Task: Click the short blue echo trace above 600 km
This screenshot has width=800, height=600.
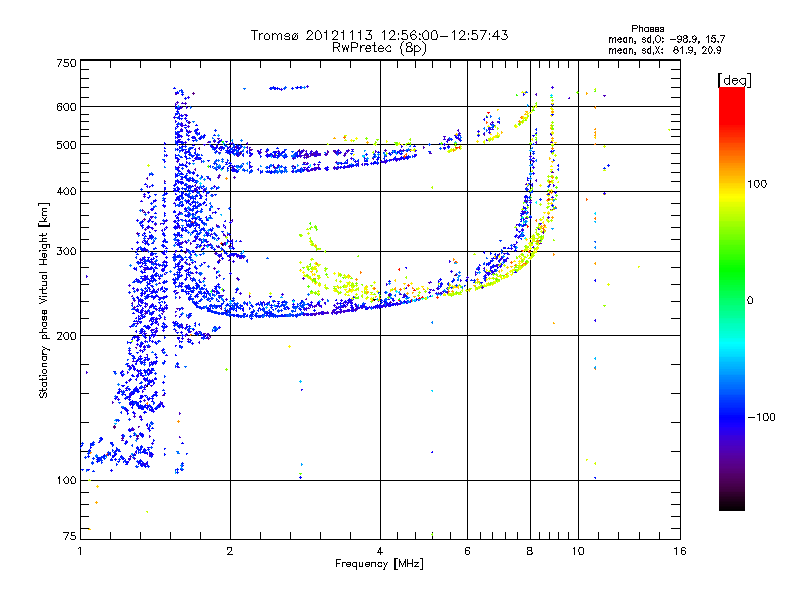Action: pyautogui.click(x=289, y=88)
